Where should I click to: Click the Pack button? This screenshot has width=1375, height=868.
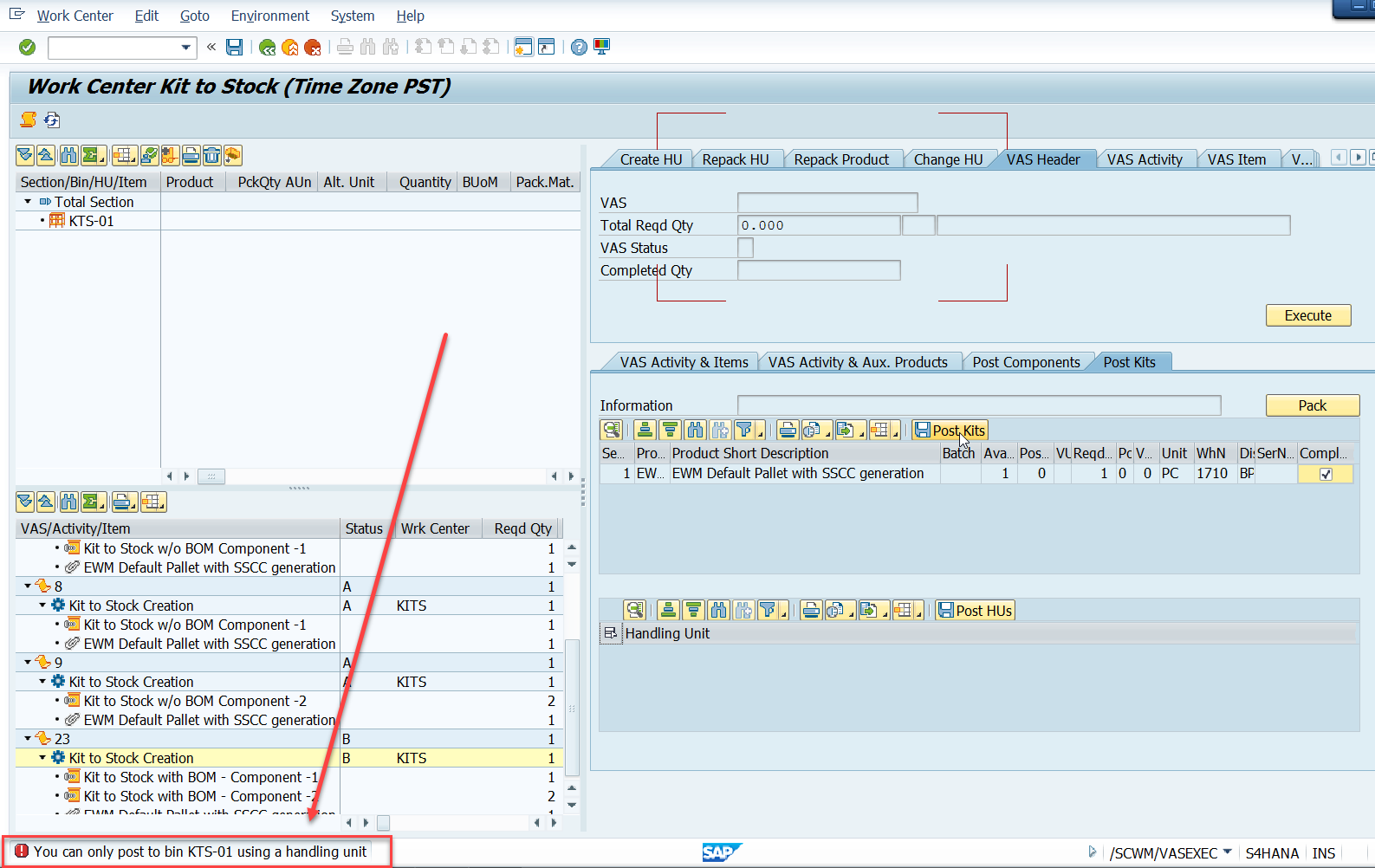tap(1313, 405)
